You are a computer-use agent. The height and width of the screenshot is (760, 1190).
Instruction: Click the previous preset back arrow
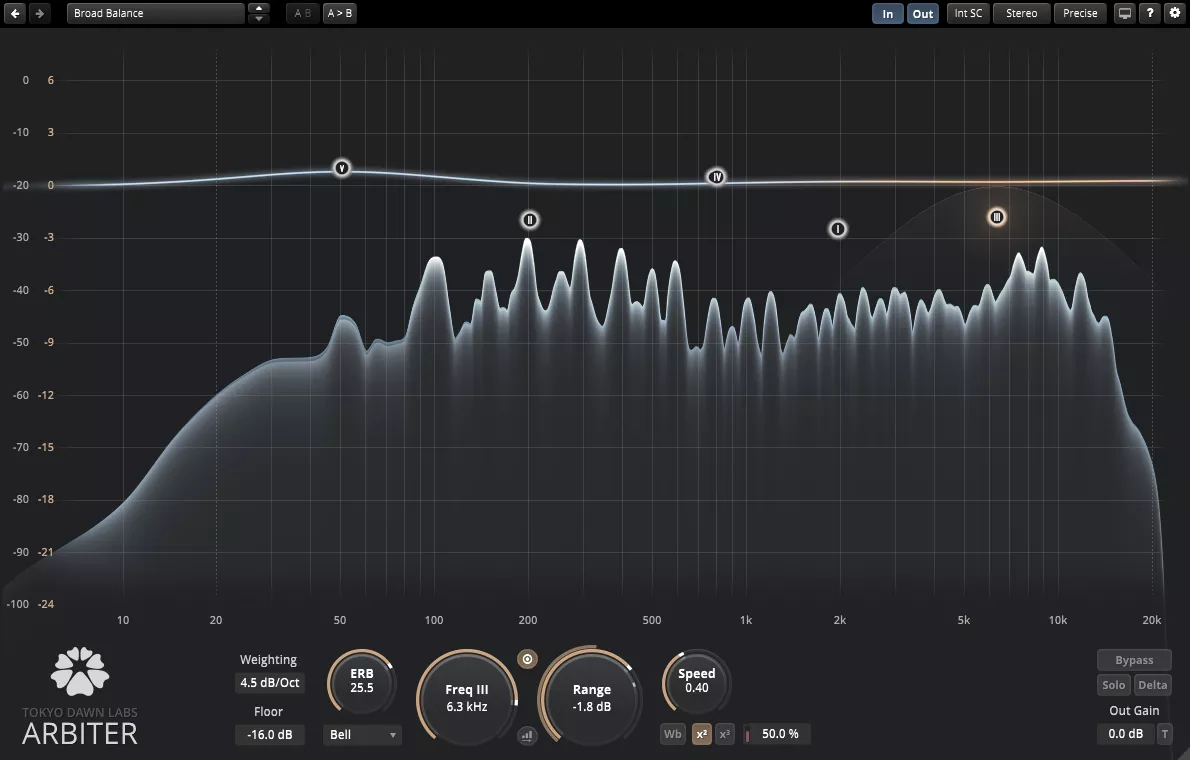[x=15, y=13]
